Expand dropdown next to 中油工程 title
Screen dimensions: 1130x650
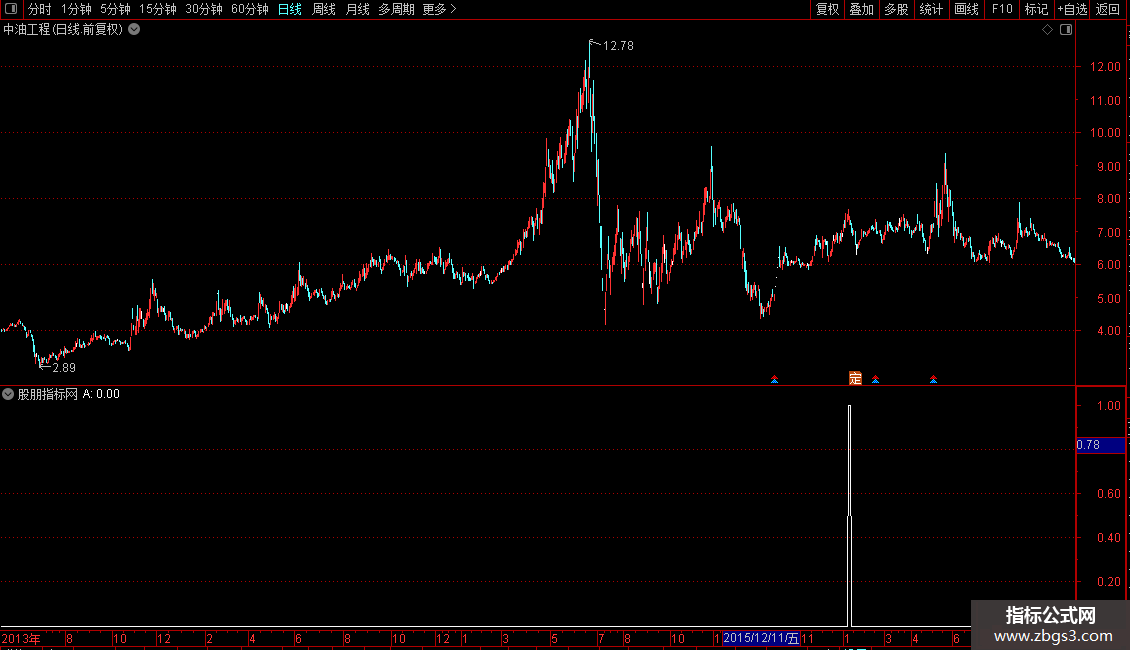coord(134,30)
